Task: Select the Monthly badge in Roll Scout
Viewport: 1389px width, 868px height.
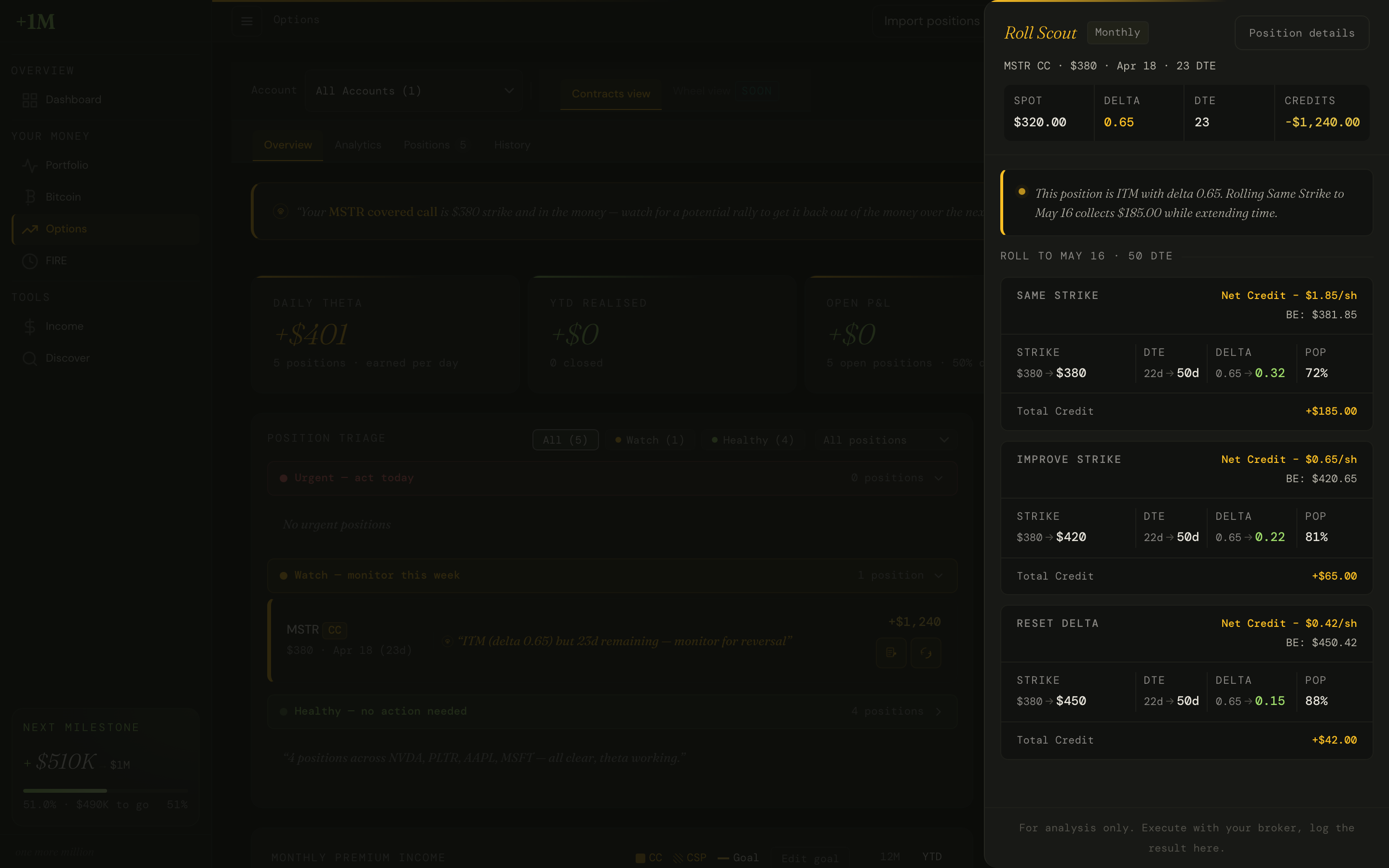Action: tap(1117, 33)
